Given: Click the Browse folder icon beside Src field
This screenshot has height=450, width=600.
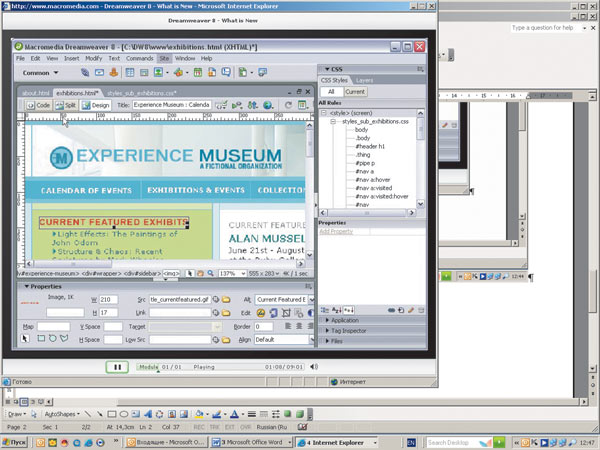Looking at the screenshot, I should point(226,300).
